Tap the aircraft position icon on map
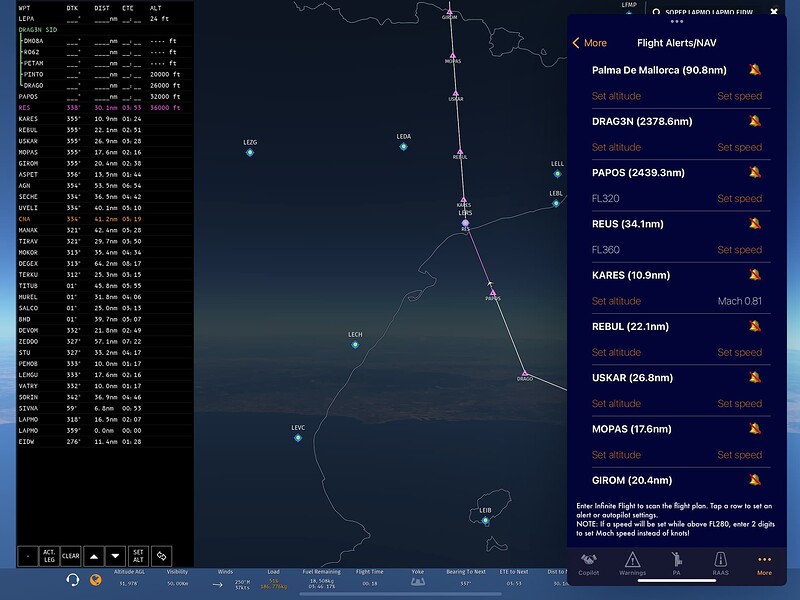This screenshot has height=600, width=800. [x=489, y=284]
